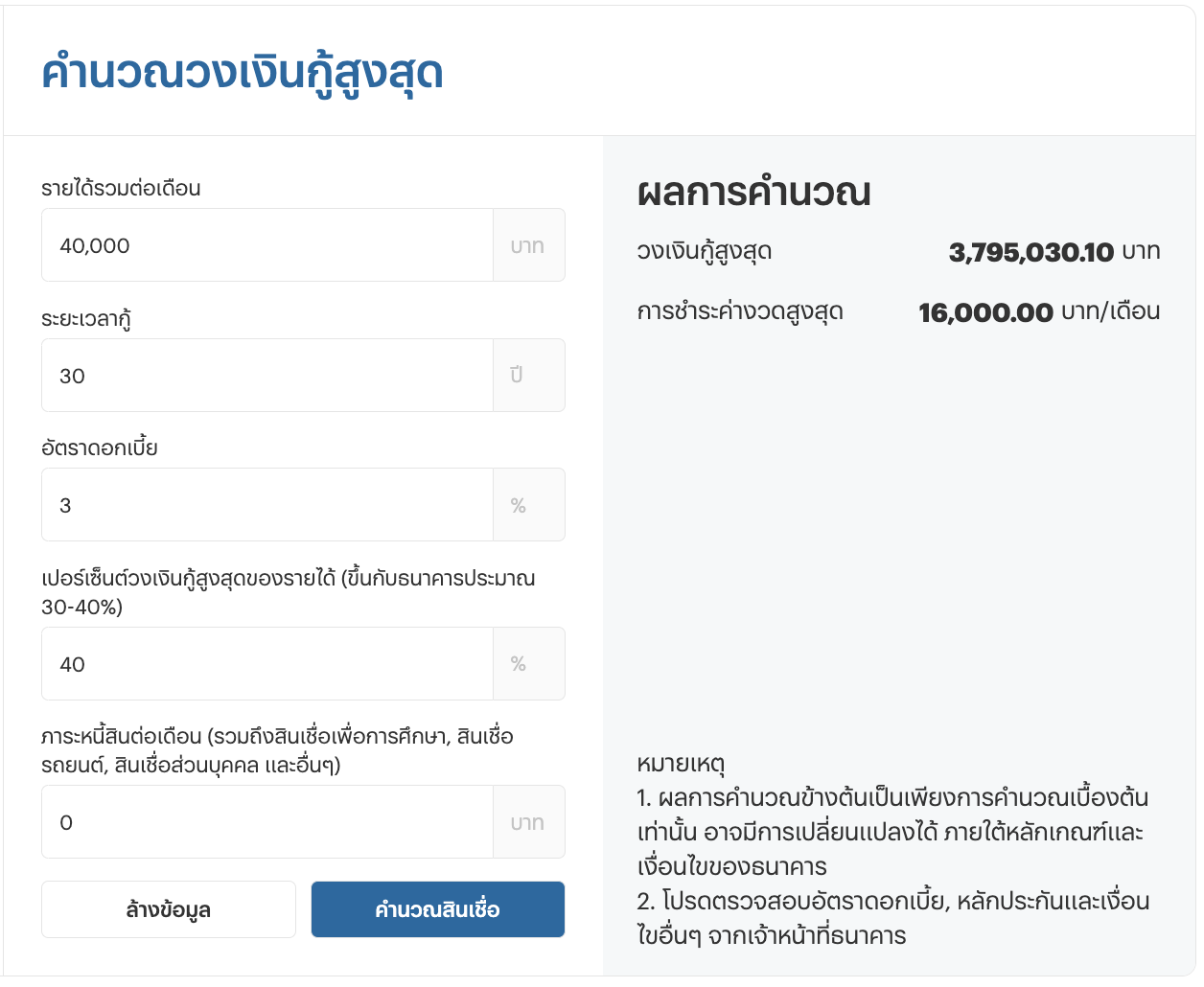The image size is (1204, 987).
Task: Click the ล้างข้อมูล clear button
Action: pos(169,909)
